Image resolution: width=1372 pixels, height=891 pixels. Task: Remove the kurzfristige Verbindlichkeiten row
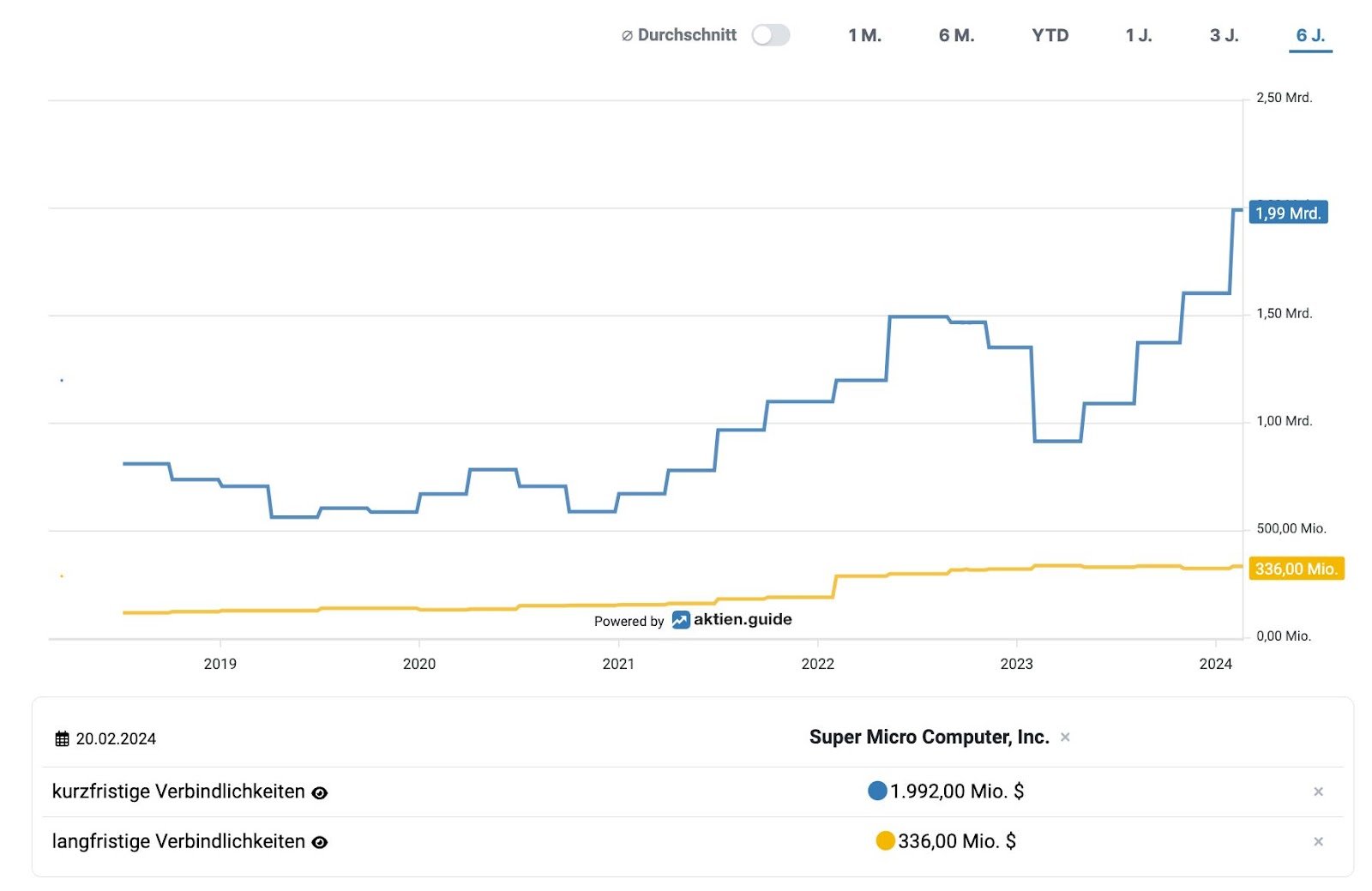(1319, 792)
